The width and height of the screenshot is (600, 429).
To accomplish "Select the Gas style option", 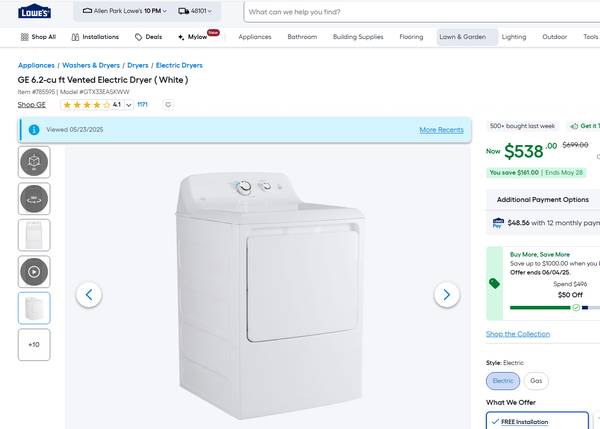I will [x=536, y=381].
